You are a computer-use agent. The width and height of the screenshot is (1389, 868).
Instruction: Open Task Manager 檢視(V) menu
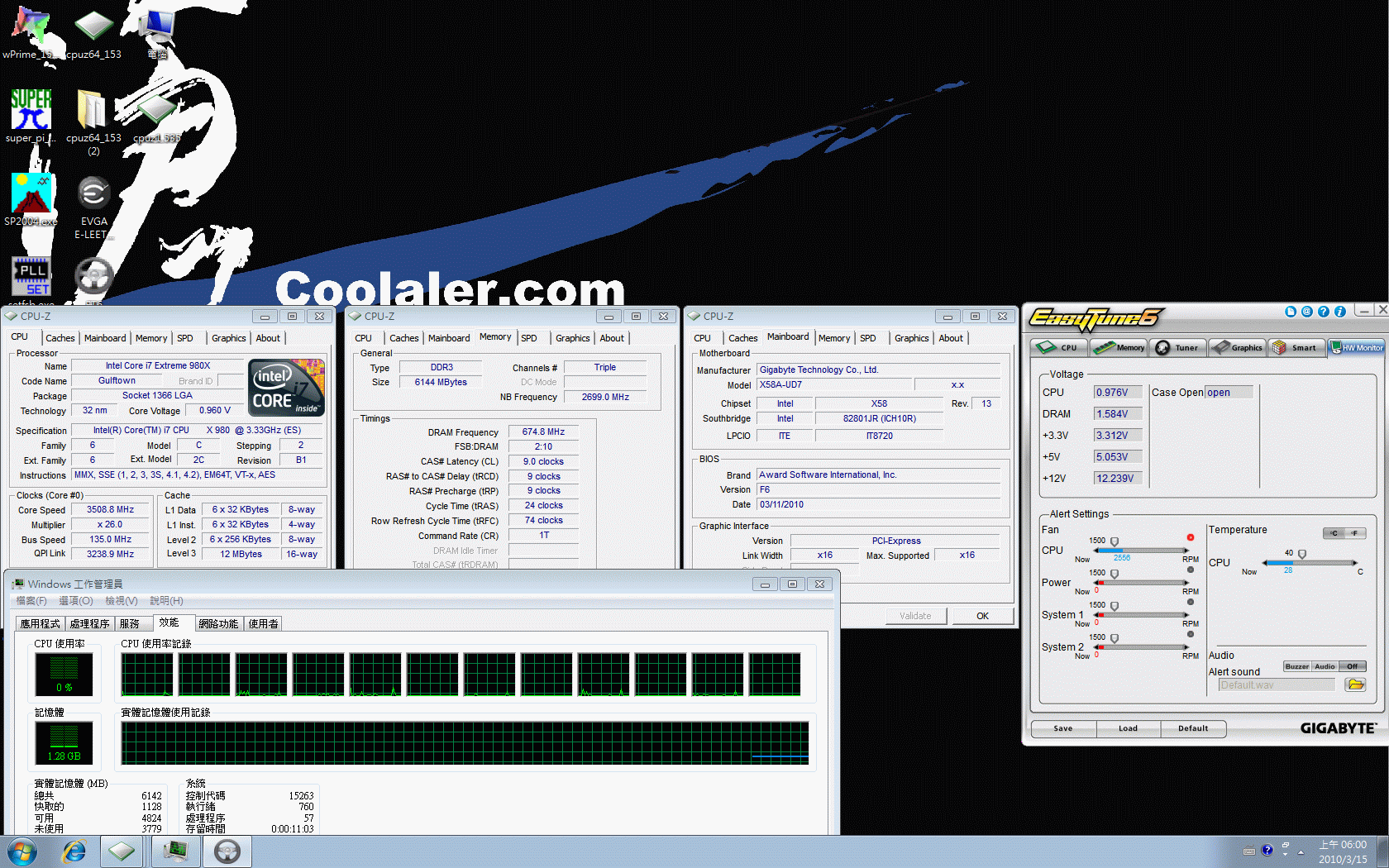pyautogui.click(x=121, y=601)
